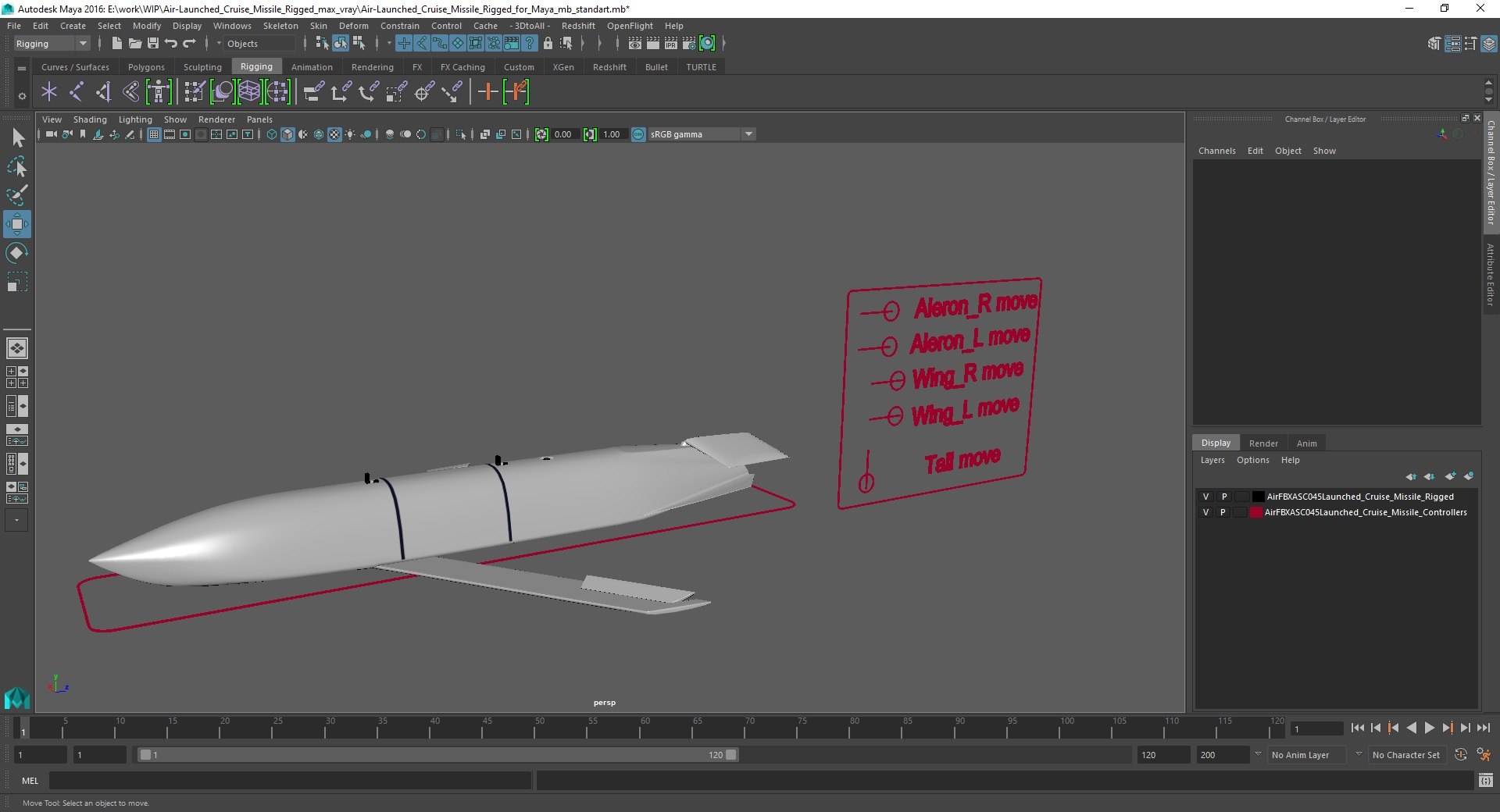Screen dimensions: 1500x812
Task: Activate the Rotate tool in the toolbox
Action: click(16, 253)
